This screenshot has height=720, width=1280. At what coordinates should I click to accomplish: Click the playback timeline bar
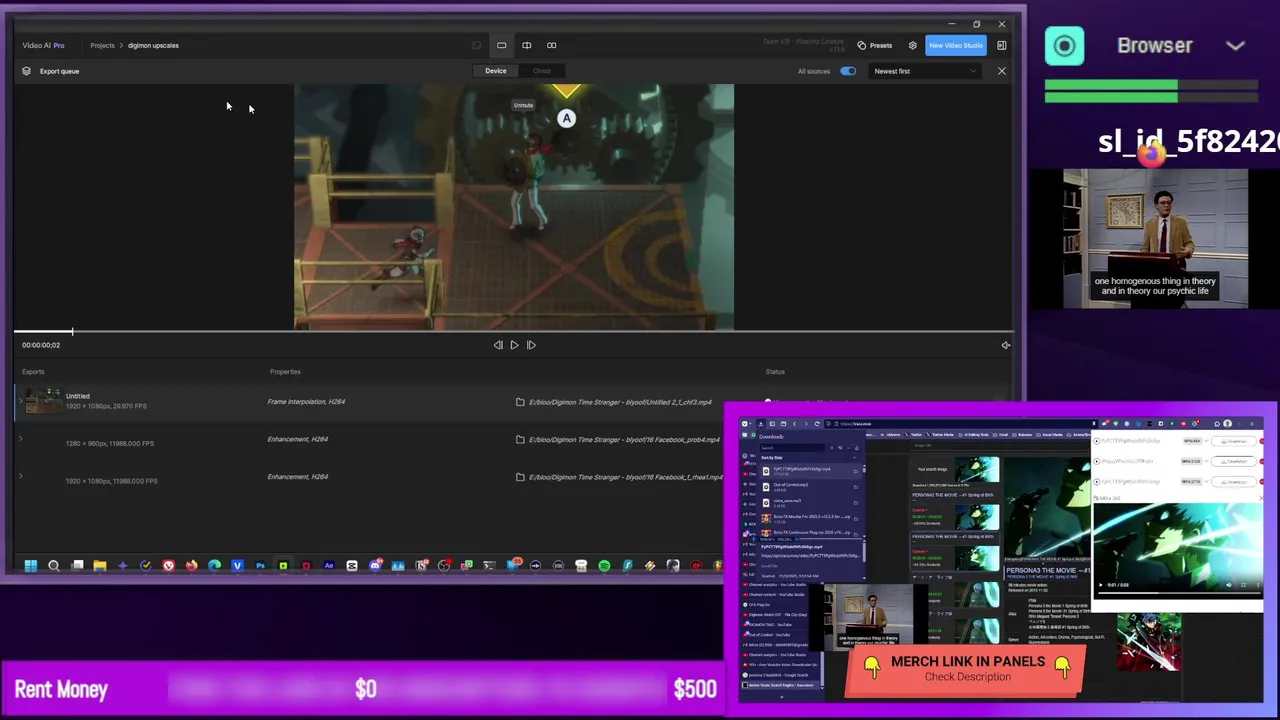(513, 331)
